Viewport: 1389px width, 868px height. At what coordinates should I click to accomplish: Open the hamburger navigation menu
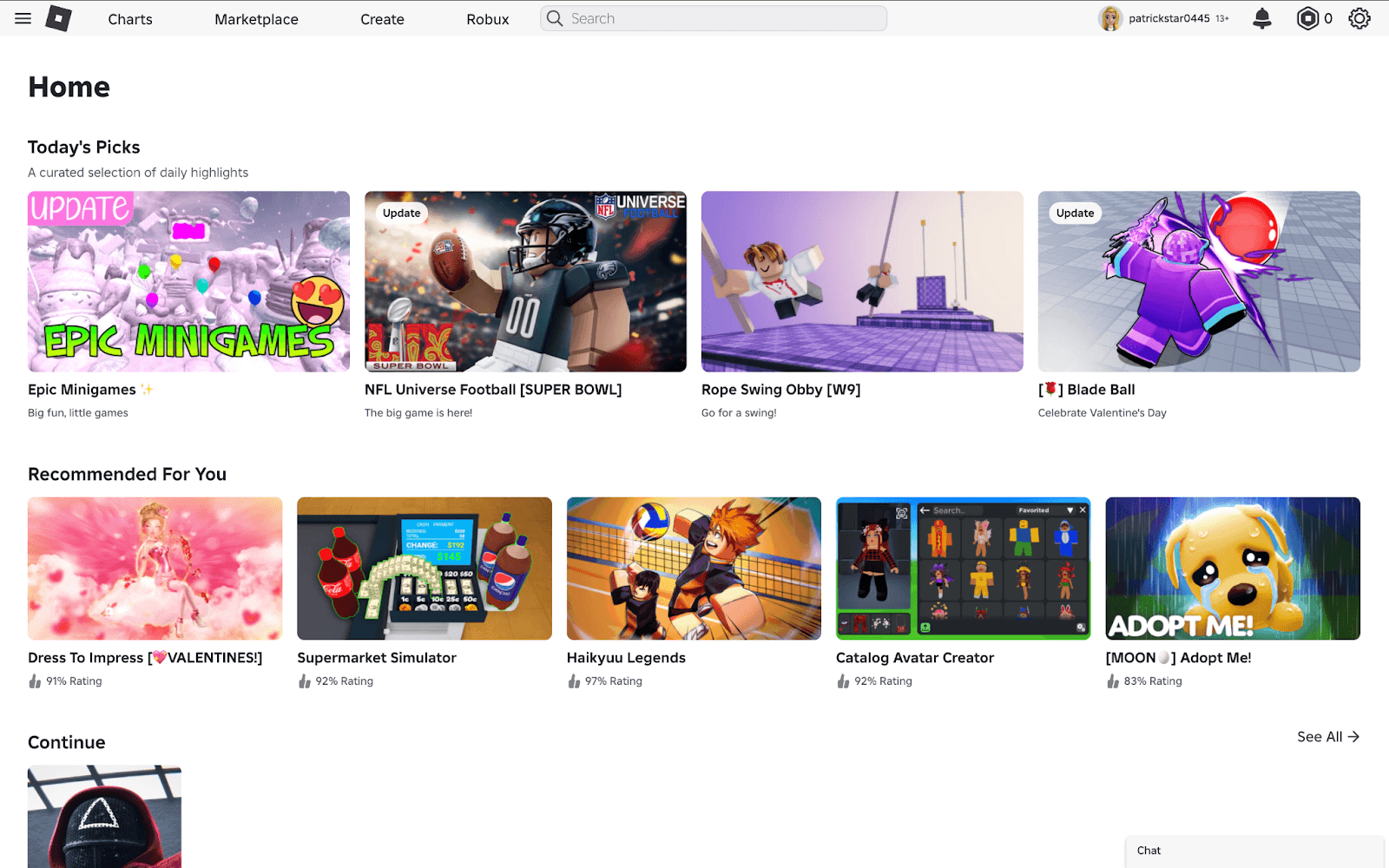[x=23, y=18]
